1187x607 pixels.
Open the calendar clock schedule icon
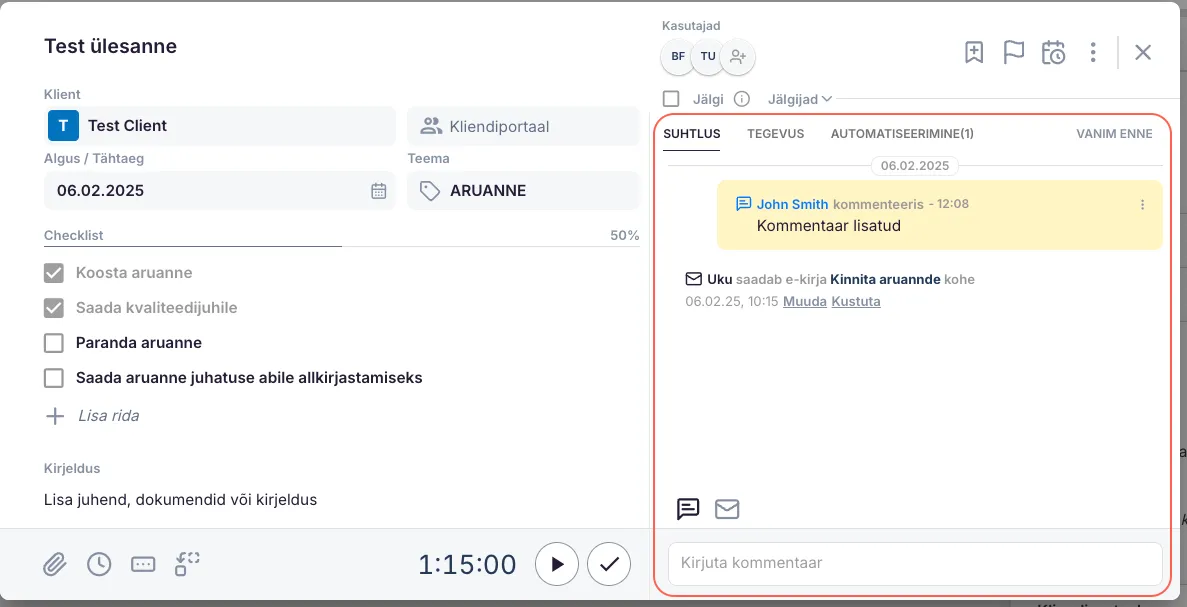pyautogui.click(x=1053, y=52)
